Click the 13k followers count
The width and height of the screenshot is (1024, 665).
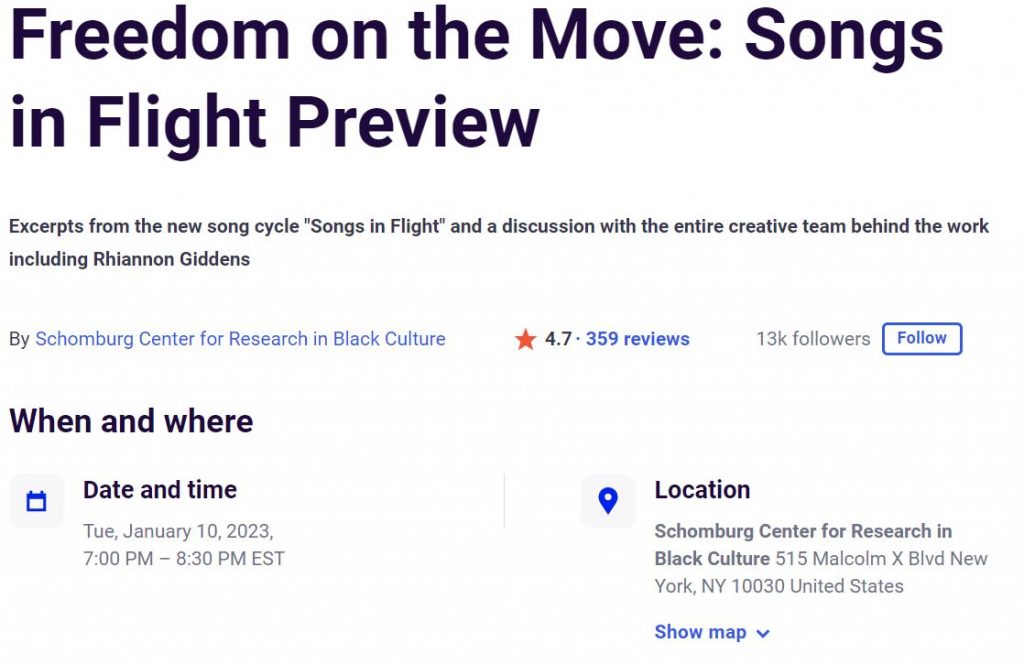[813, 338]
